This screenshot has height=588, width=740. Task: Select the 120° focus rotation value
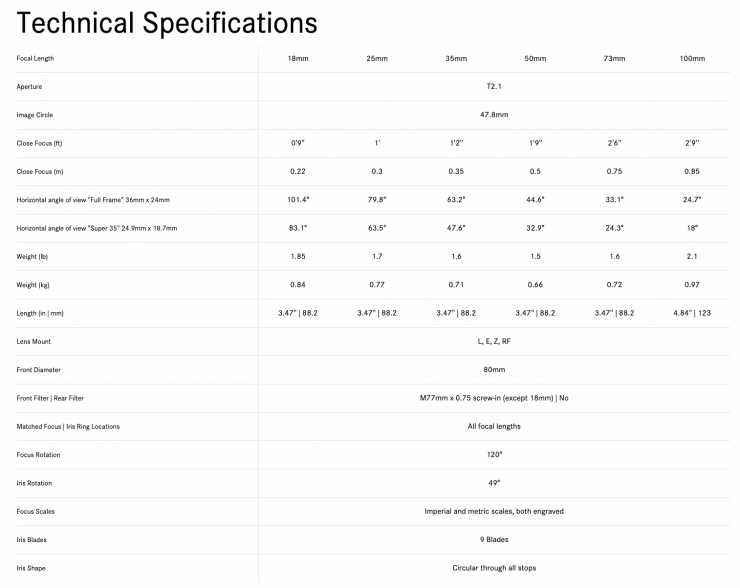[494, 455]
